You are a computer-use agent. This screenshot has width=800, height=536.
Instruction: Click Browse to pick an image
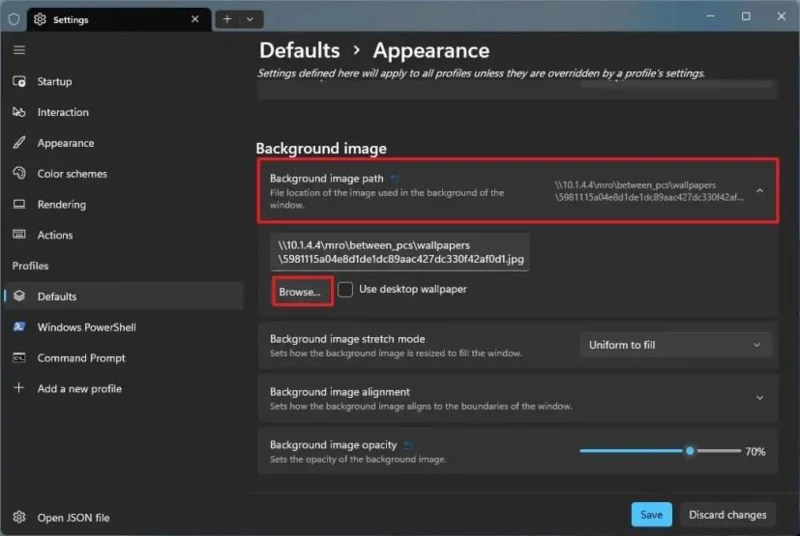(x=303, y=291)
